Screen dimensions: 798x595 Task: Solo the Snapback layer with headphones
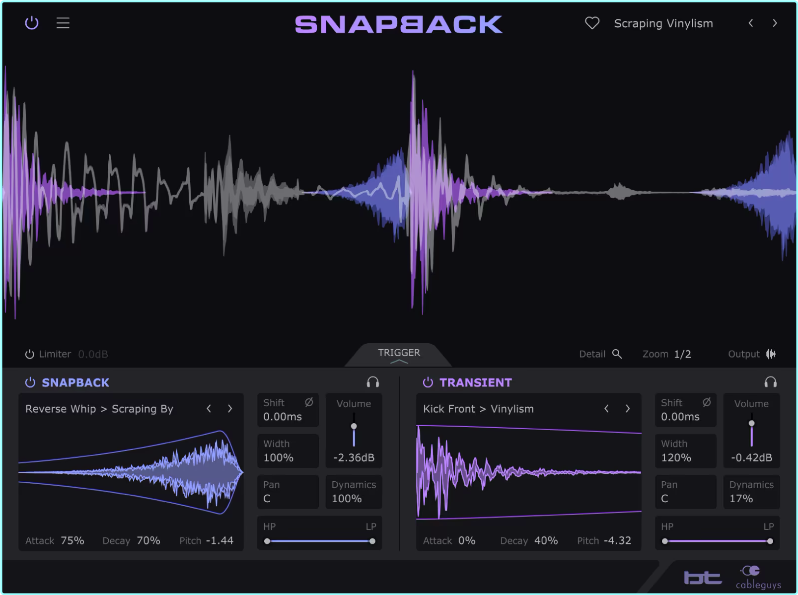(x=373, y=382)
